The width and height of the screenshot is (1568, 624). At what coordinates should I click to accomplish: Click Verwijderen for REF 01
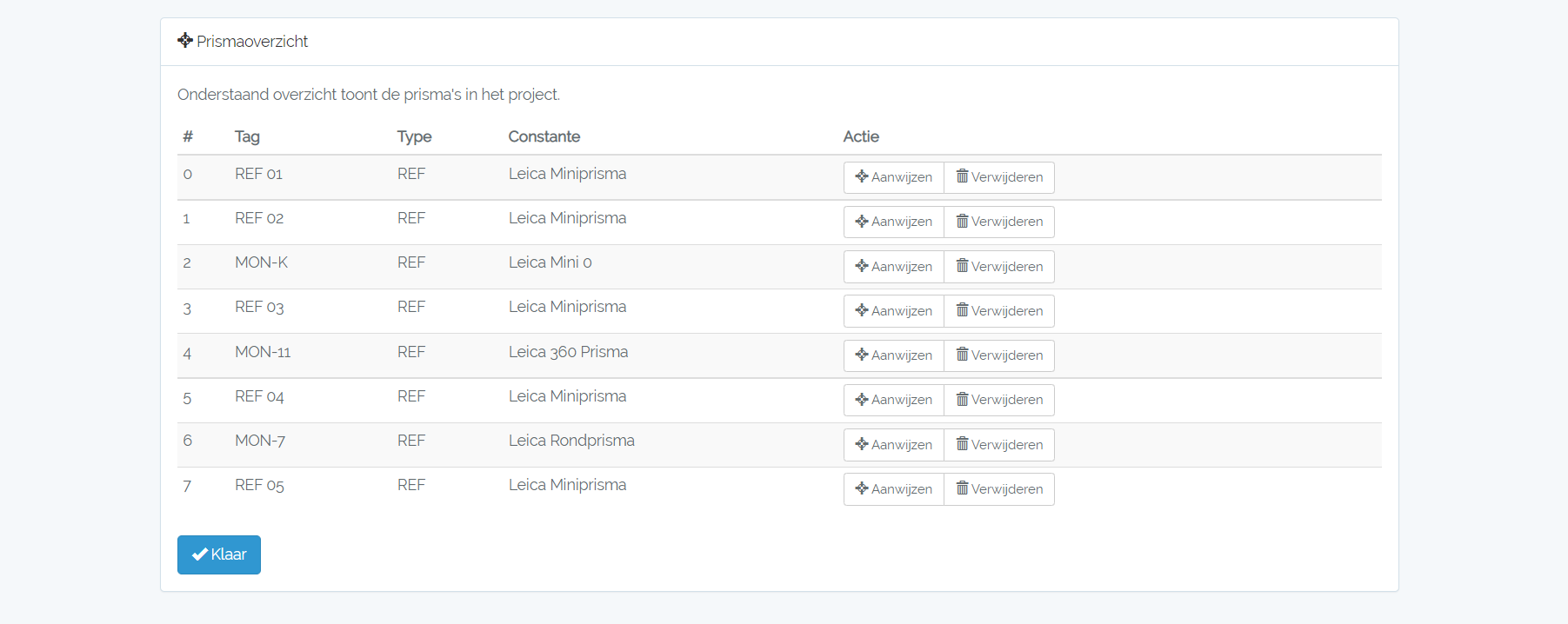pyautogui.click(x=999, y=177)
